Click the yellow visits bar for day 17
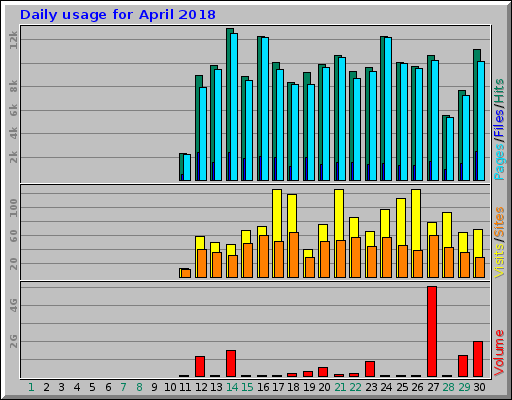The height and width of the screenshot is (400, 512). tap(277, 215)
